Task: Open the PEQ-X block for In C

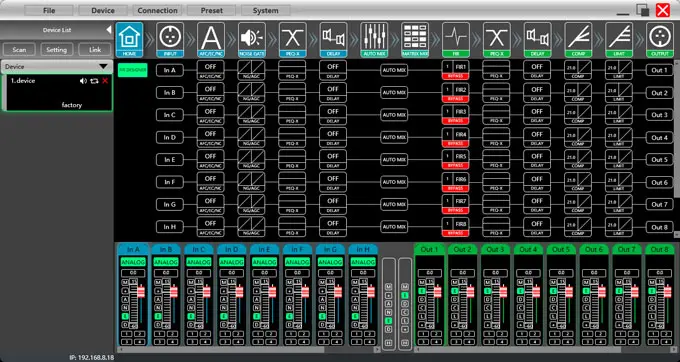Action: [292, 115]
